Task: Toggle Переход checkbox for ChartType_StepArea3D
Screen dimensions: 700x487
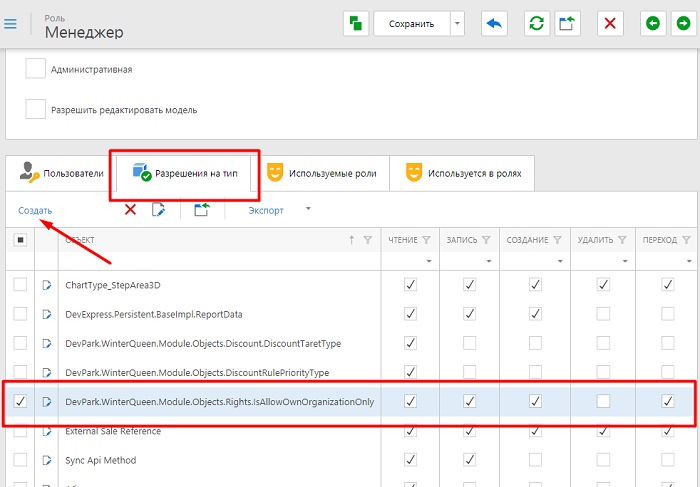Action: [x=667, y=284]
